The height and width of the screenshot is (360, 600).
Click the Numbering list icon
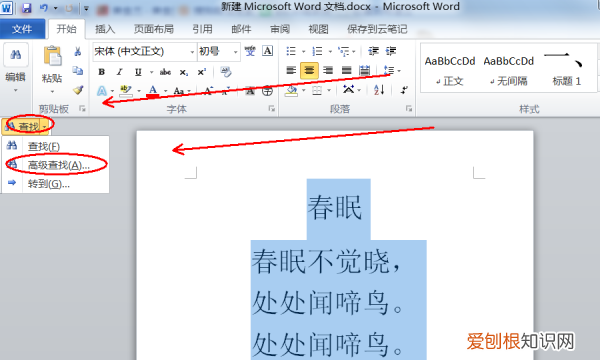(317, 51)
